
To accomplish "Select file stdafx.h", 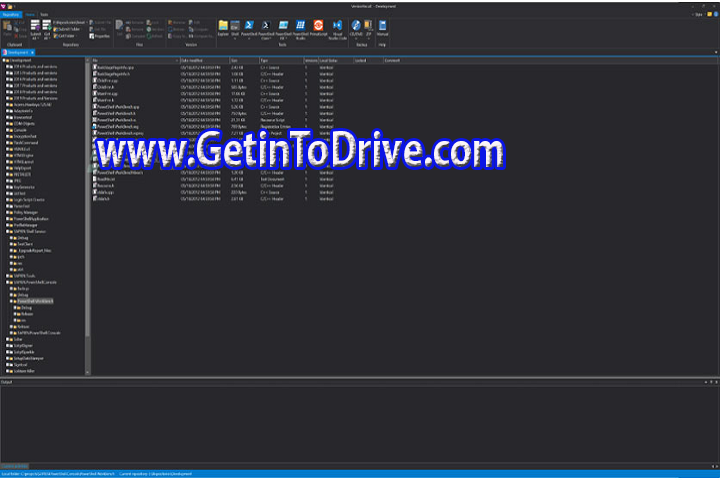I will click(x=103, y=199).
